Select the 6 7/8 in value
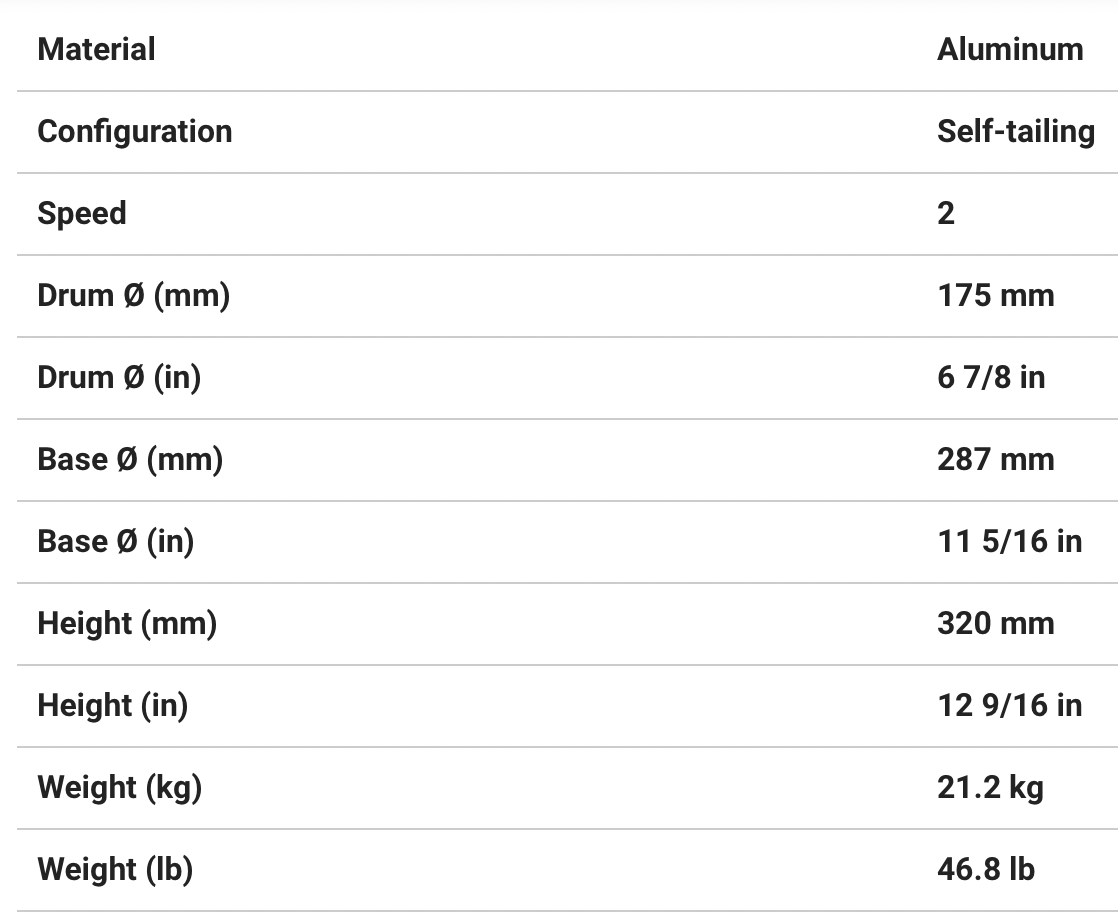The height and width of the screenshot is (920, 1118). 991,377
